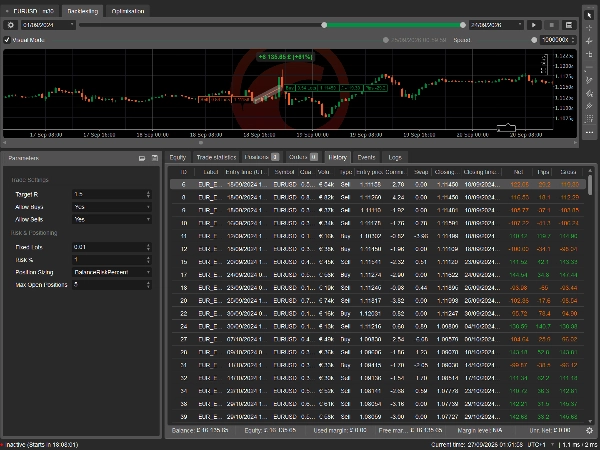The height and width of the screenshot is (450, 600).
Task: Adjust the Target R stepper arrows
Action: (148, 194)
